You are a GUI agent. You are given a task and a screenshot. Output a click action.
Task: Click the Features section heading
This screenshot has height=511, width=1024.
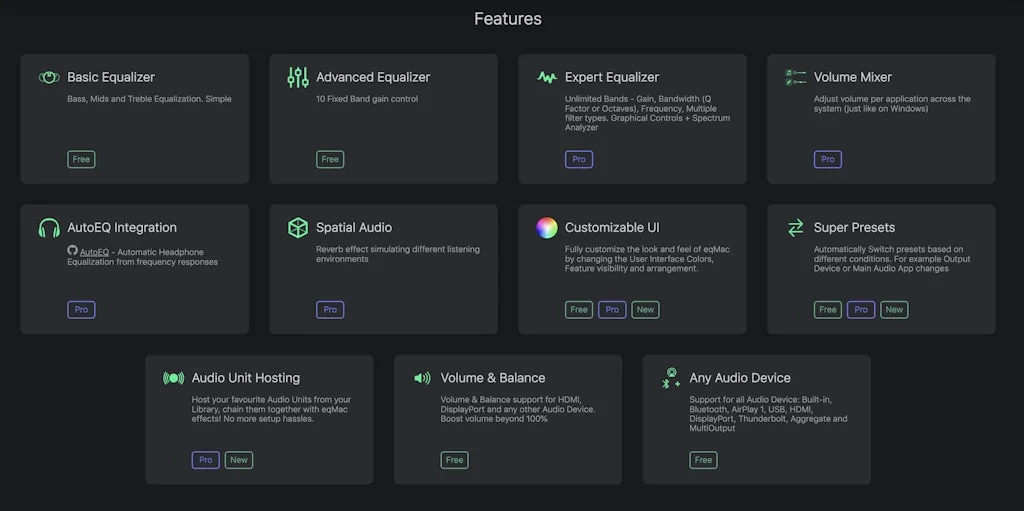coord(508,19)
